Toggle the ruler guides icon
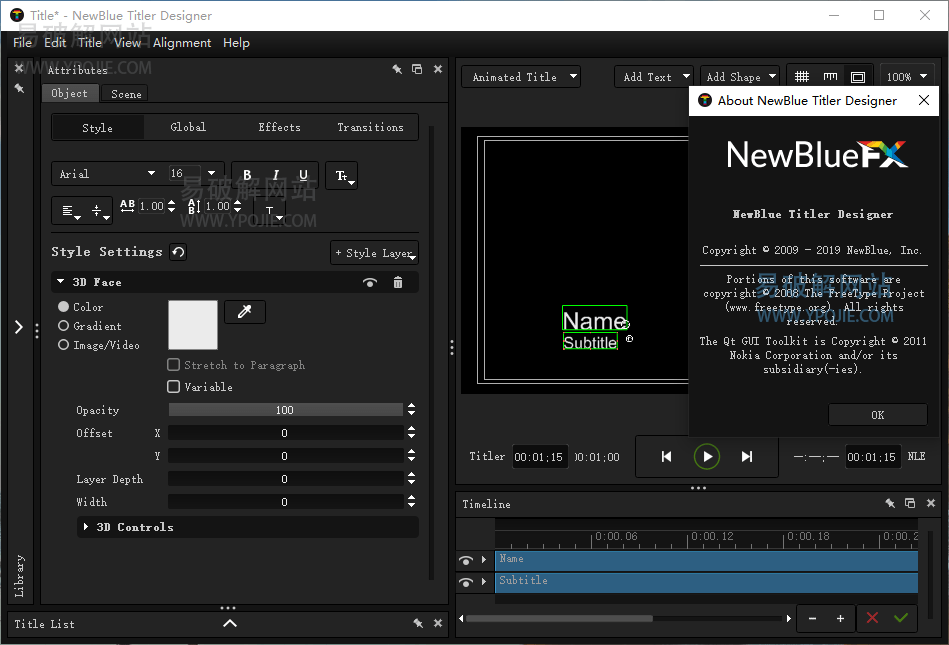The height and width of the screenshot is (645, 949). coord(830,77)
